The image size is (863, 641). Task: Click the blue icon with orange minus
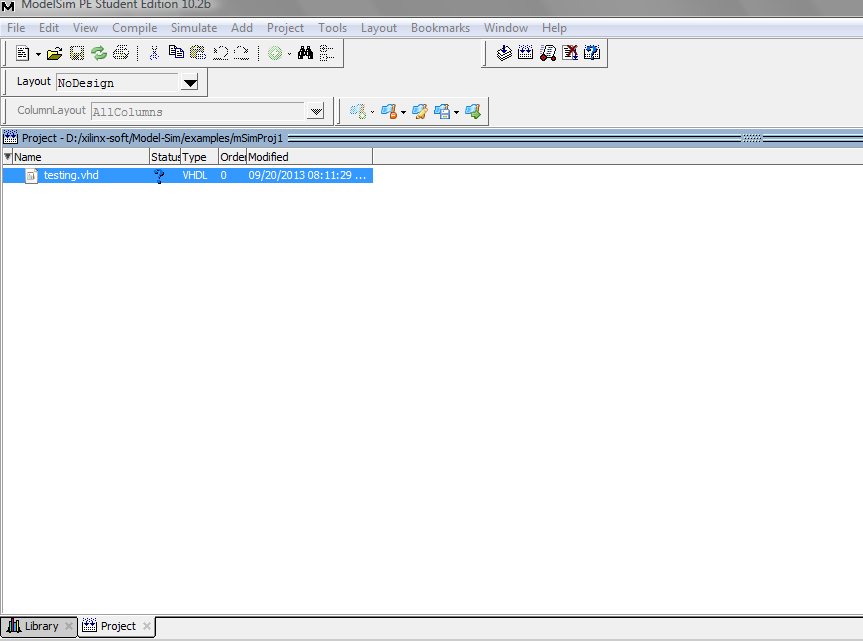pyautogui.click(x=389, y=112)
